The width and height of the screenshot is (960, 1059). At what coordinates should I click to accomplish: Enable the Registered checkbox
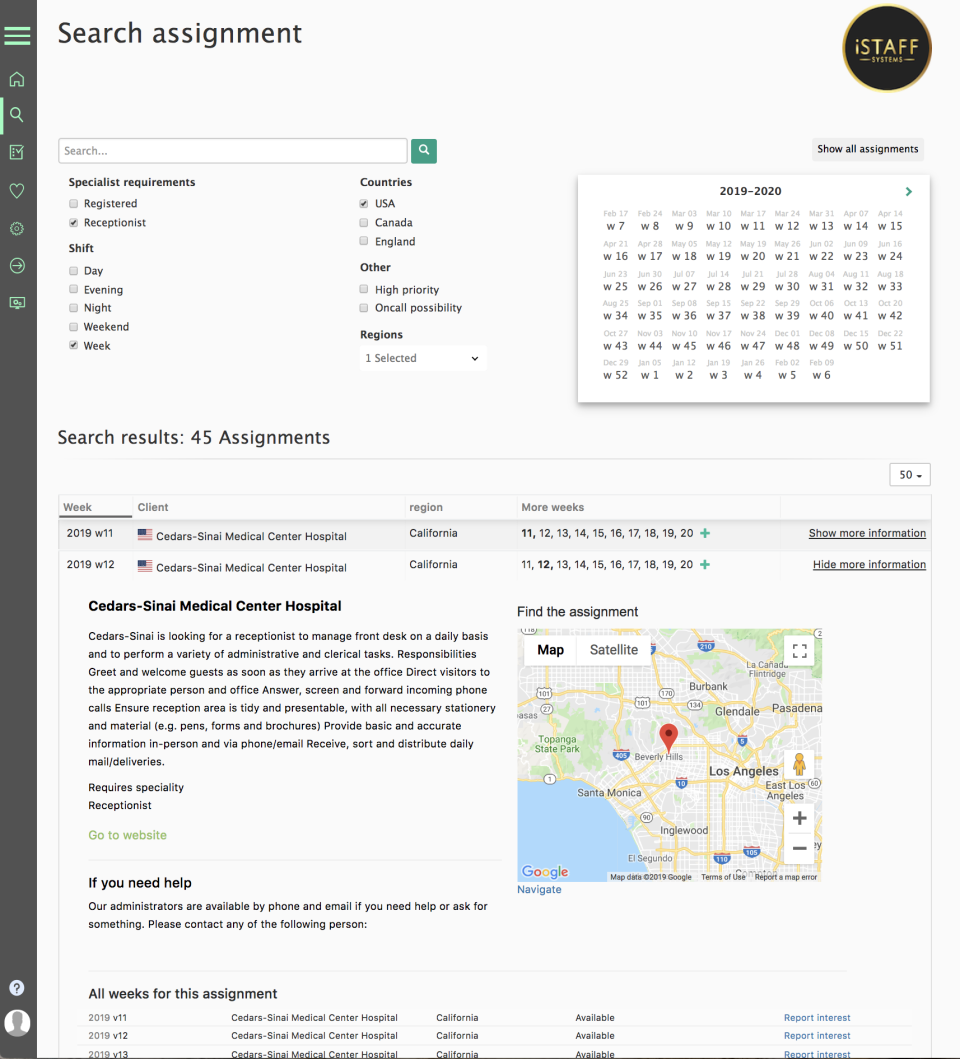coord(74,204)
